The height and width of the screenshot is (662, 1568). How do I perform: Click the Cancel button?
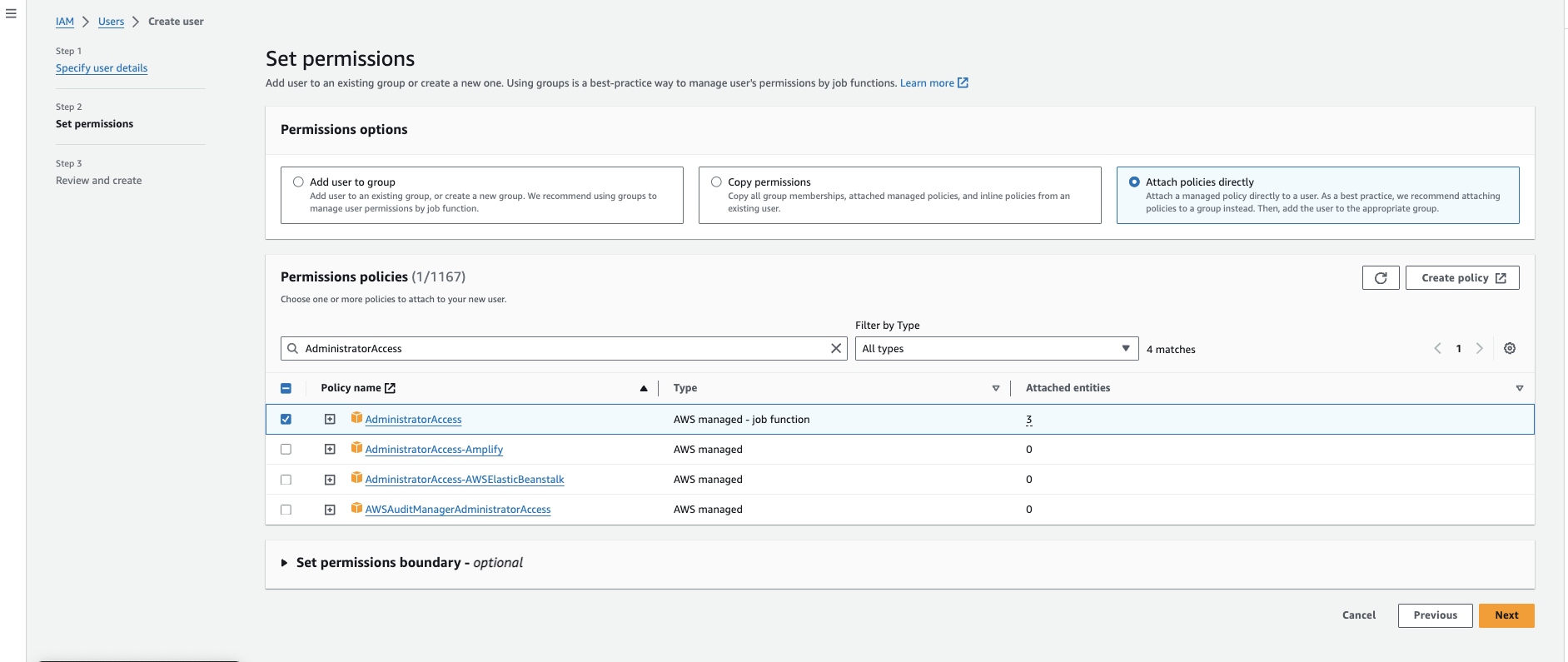point(1359,615)
